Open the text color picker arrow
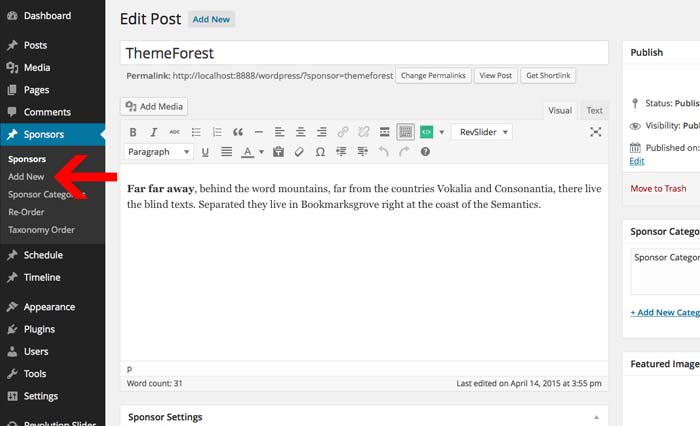 [261, 152]
